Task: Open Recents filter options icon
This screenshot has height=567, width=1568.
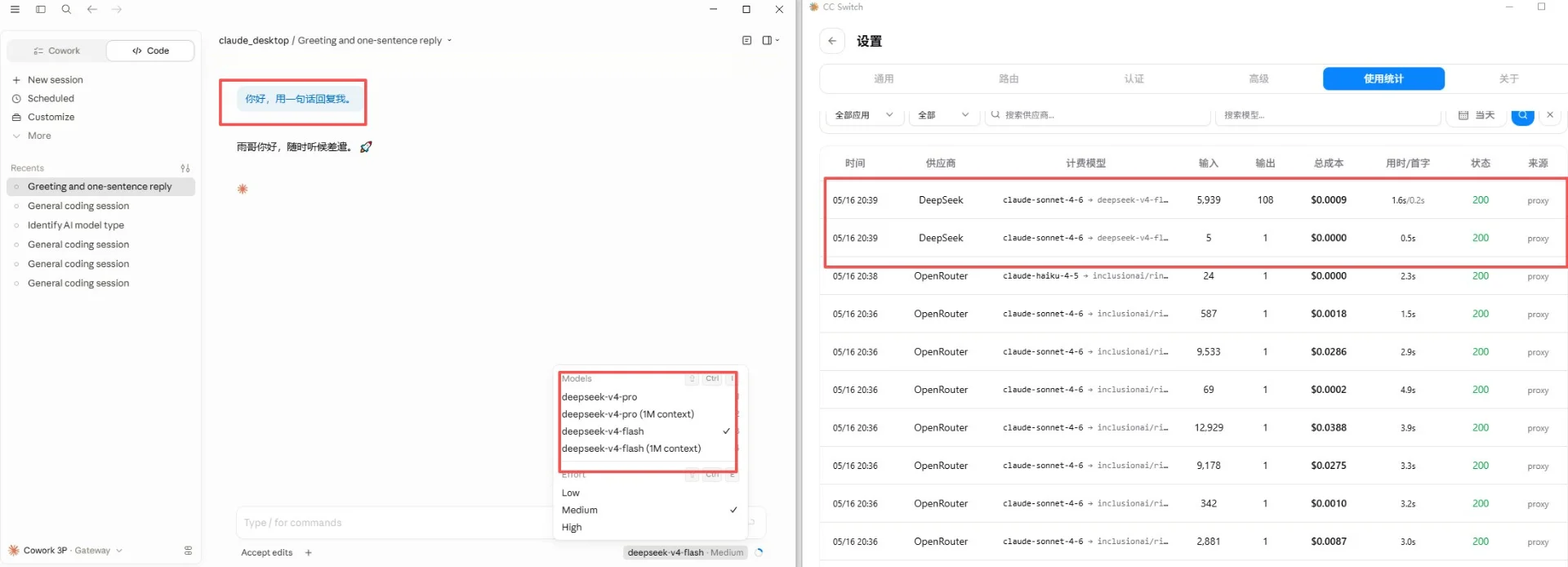Action: (x=185, y=168)
